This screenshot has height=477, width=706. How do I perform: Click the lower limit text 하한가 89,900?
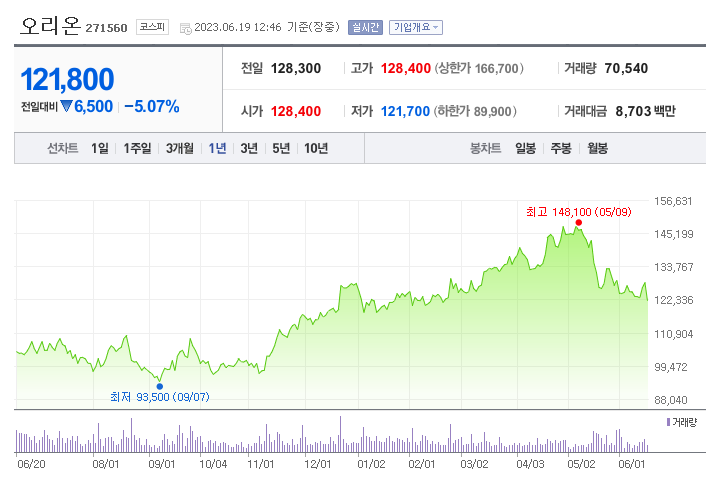click(x=475, y=111)
